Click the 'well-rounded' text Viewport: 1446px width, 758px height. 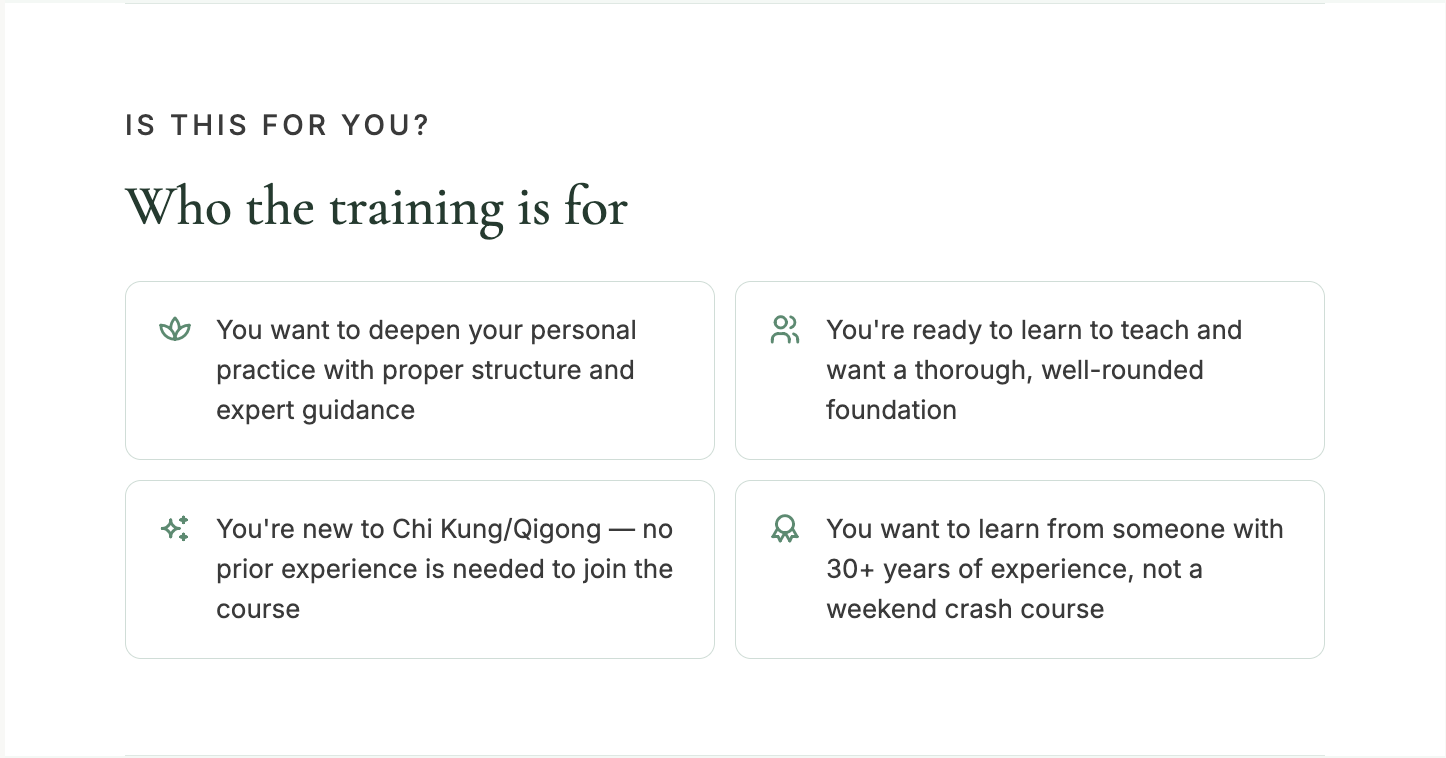(x=1122, y=370)
